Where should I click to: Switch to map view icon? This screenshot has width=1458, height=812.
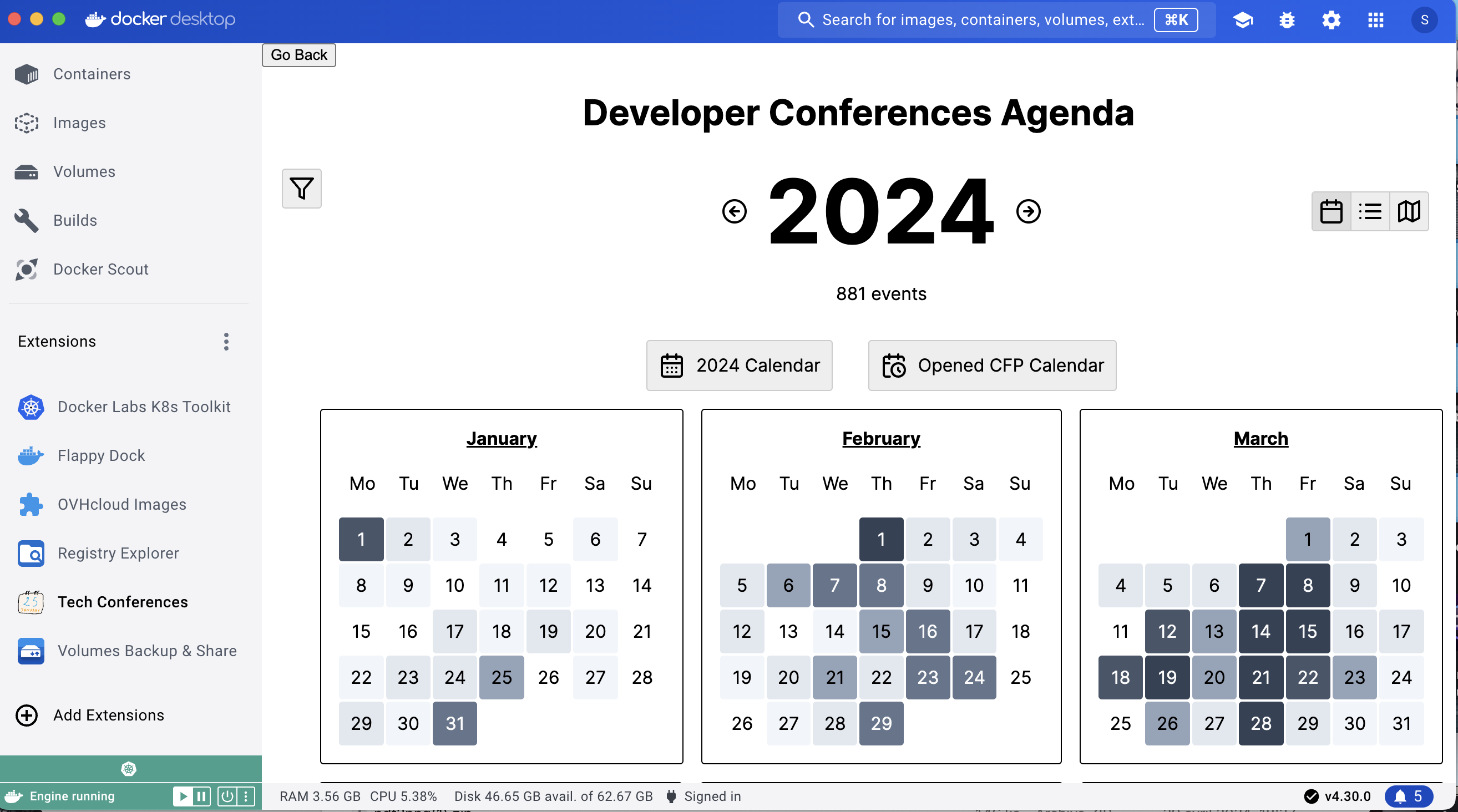(x=1410, y=211)
